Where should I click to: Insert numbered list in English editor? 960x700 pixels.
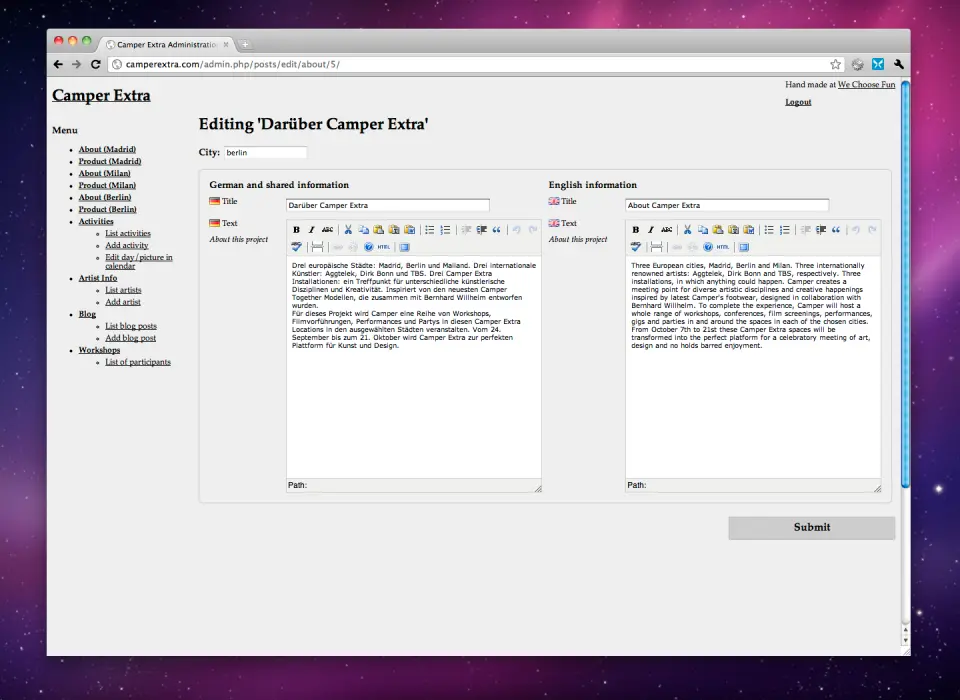pyautogui.click(x=784, y=230)
